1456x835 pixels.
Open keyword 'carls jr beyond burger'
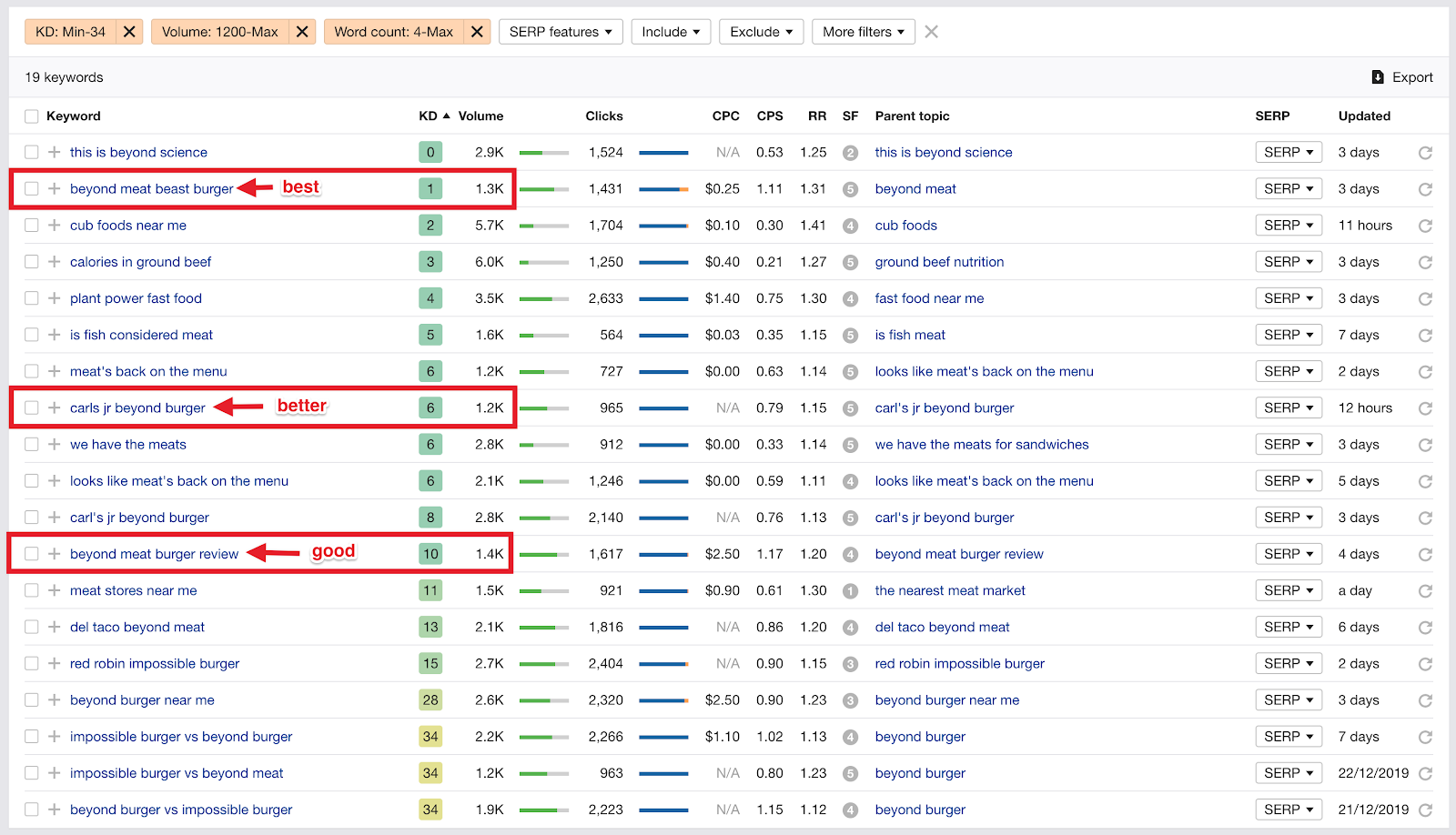[x=137, y=407]
